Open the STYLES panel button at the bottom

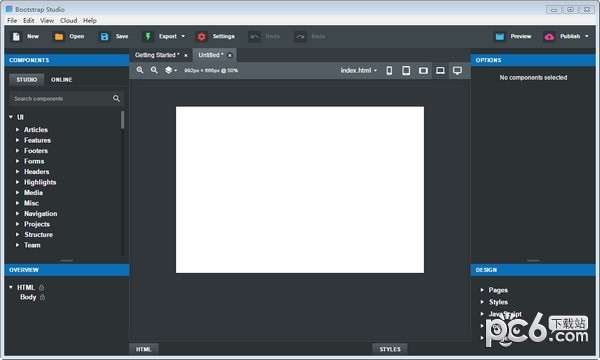(x=390, y=349)
